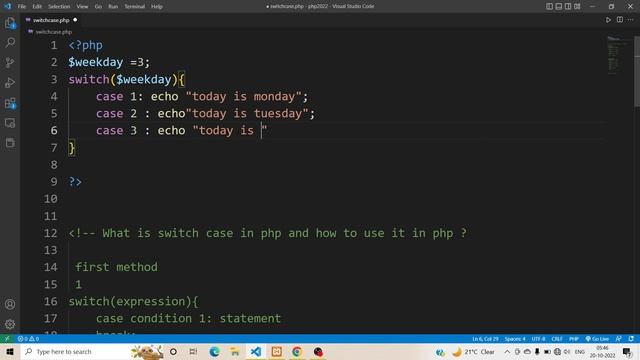Click the feedback icon in status bar
The image size is (640, 360).
[x=619, y=339]
